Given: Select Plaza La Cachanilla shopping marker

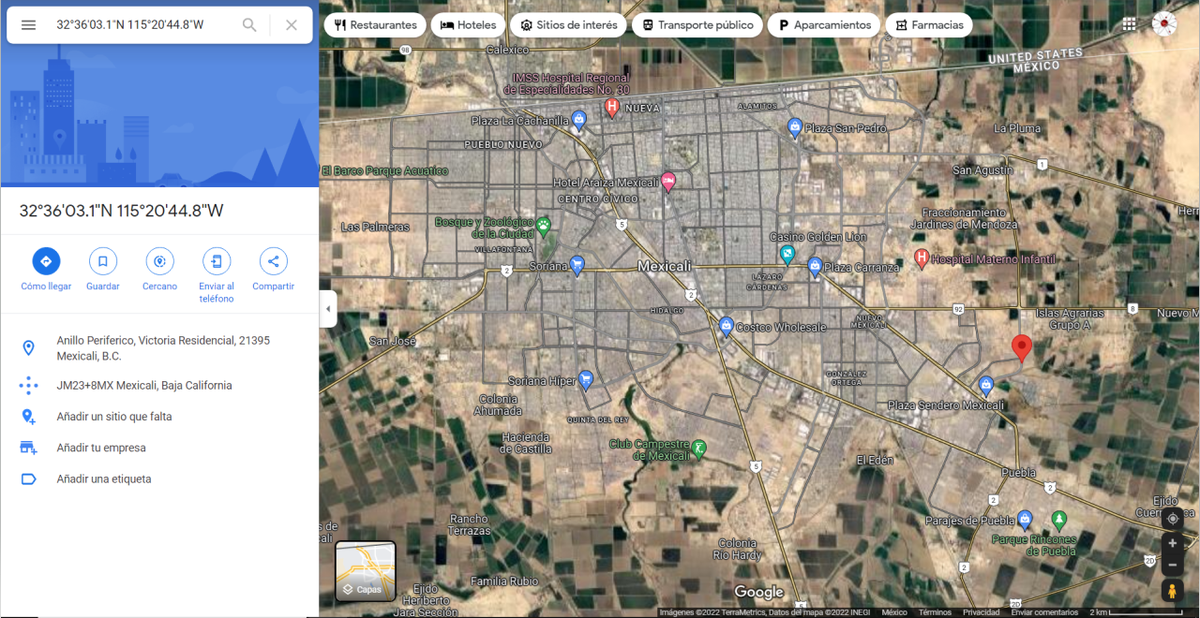Looking at the screenshot, I should [x=580, y=121].
